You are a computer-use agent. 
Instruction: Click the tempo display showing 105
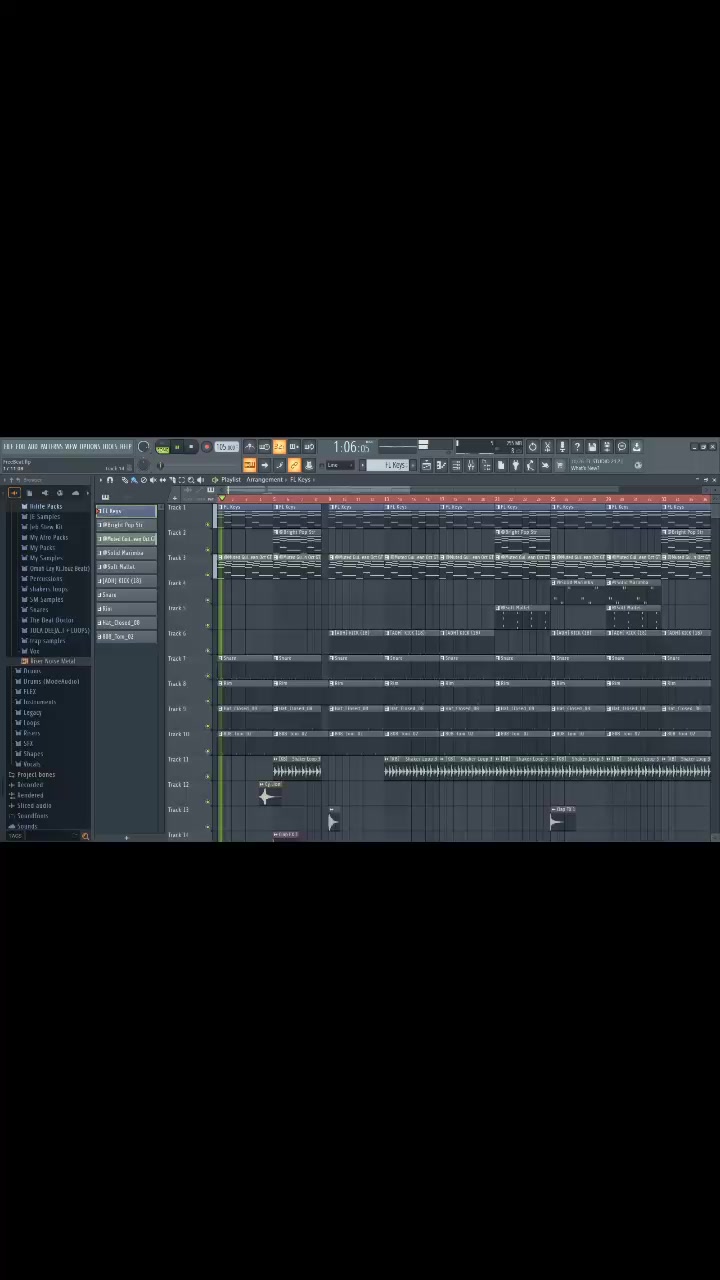coord(226,447)
